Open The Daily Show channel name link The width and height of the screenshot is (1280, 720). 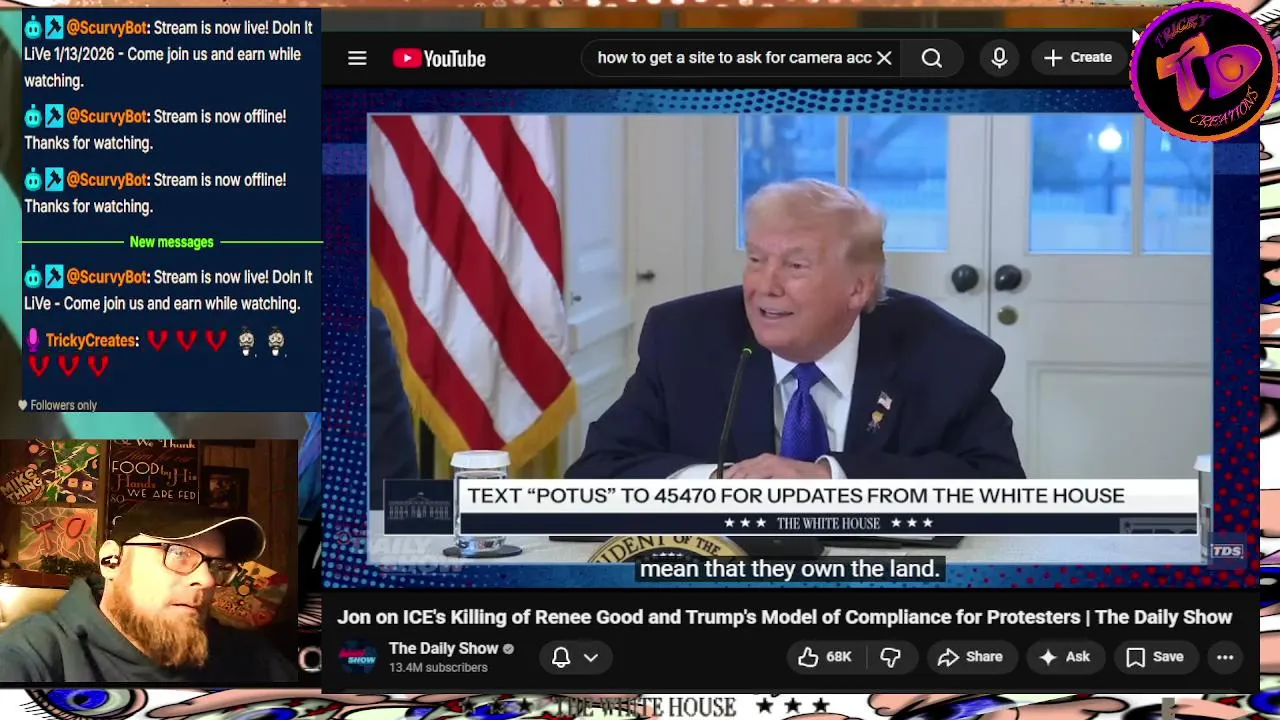[x=443, y=648]
